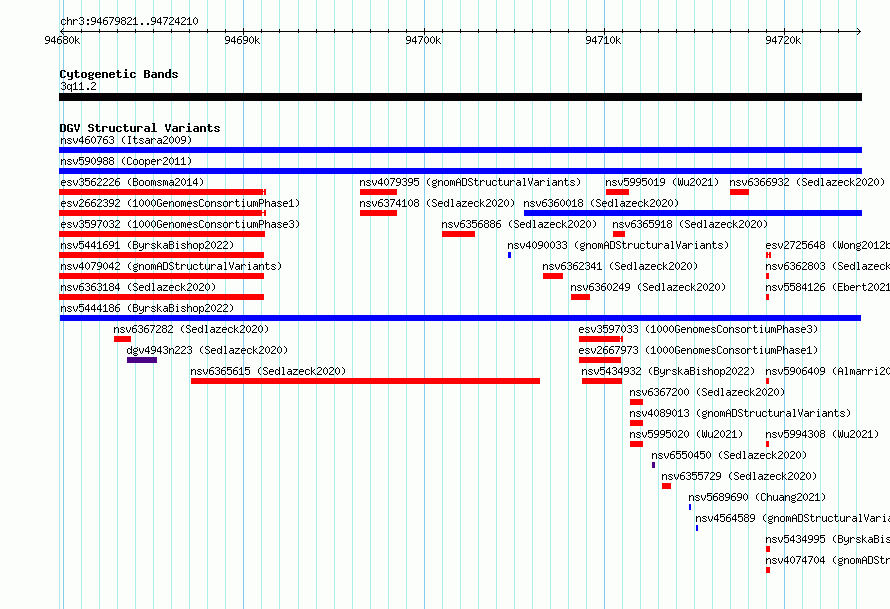The image size is (890, 609).
Task: Select the red bar under nsv4089013
Action: click(636, 423)
